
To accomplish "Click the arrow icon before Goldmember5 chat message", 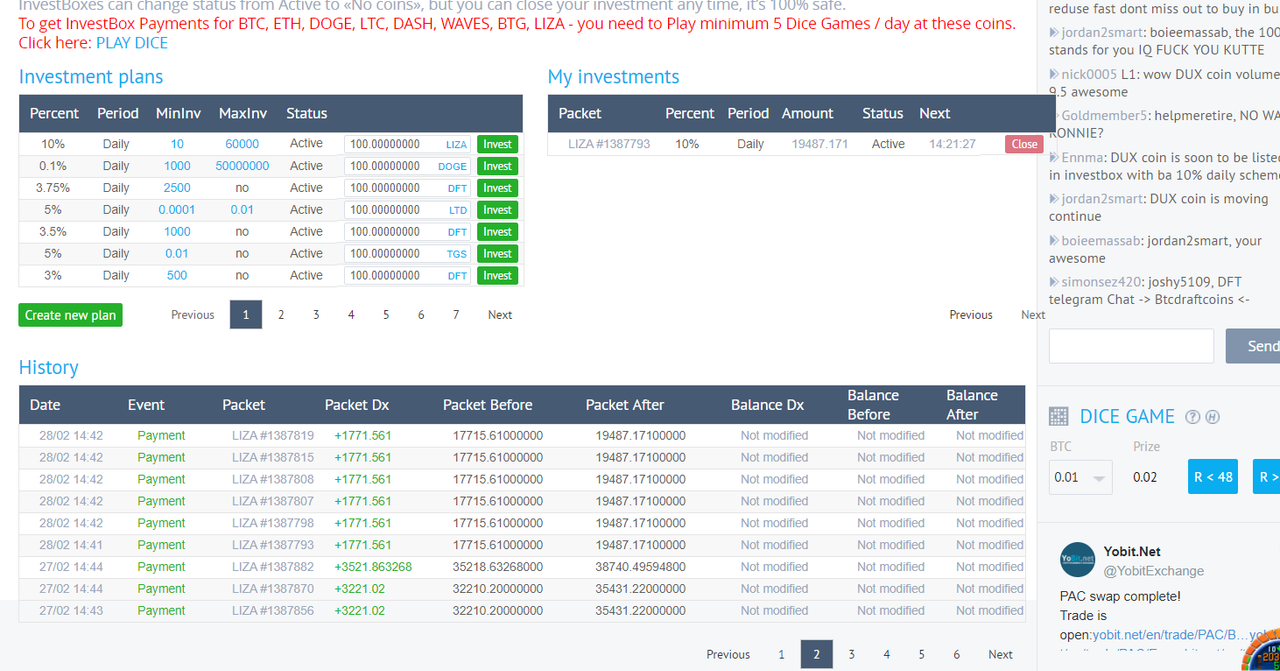I will (1054, 115).
